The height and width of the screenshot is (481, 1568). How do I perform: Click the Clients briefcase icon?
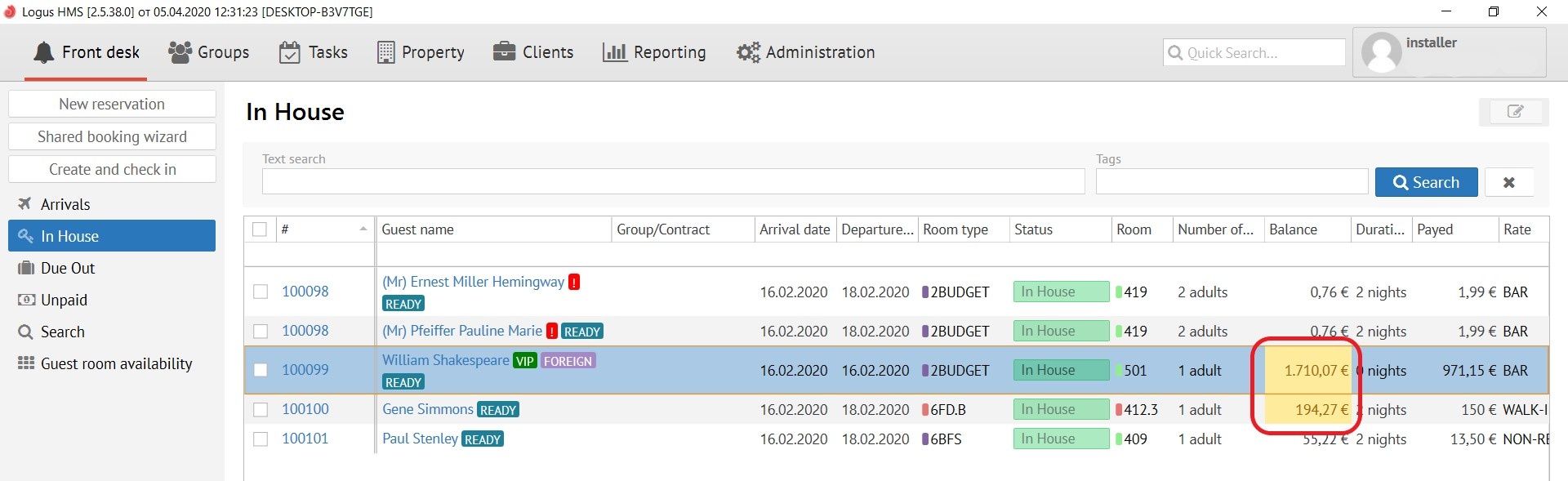(x=504, y=52)
